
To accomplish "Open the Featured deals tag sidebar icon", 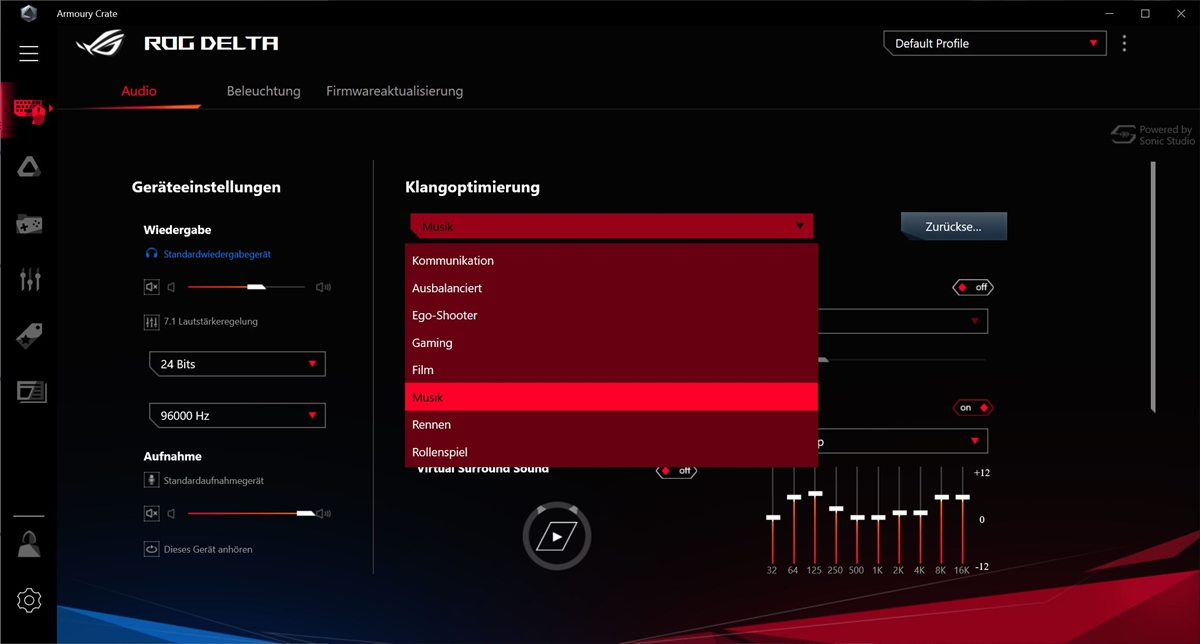I will pos(29,336).
